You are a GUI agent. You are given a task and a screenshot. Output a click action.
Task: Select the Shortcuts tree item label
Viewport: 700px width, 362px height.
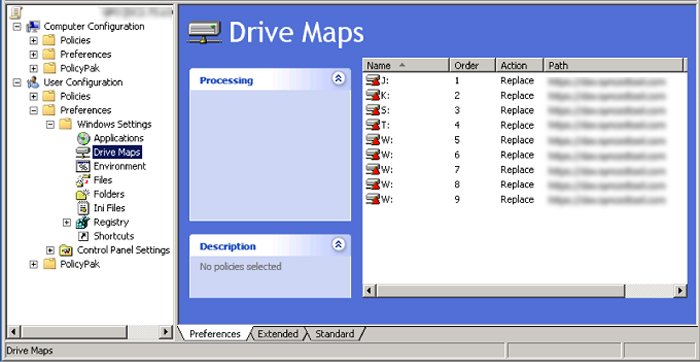[x=114, y=236]
